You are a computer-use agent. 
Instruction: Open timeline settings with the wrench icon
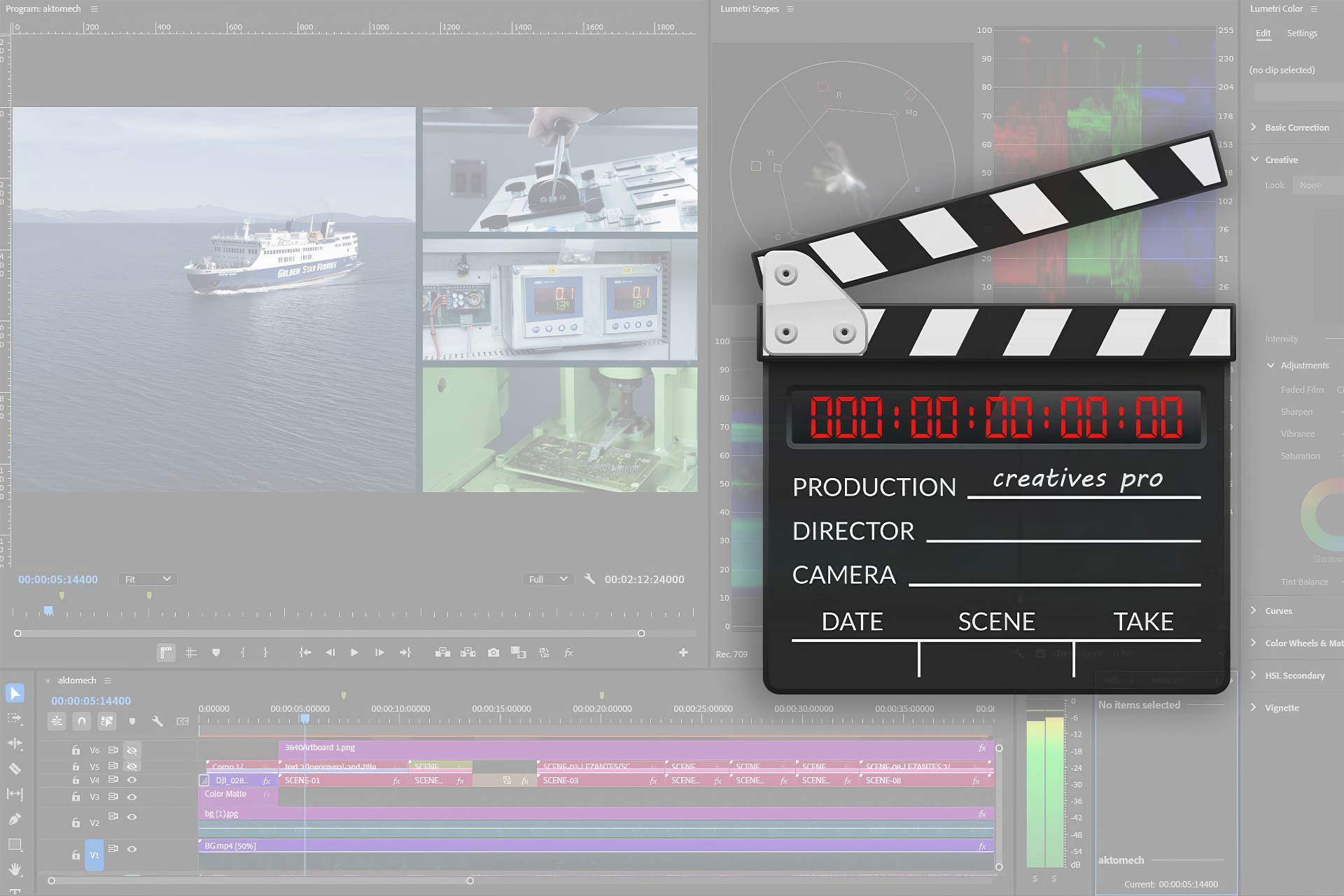(x=157, y=721)
